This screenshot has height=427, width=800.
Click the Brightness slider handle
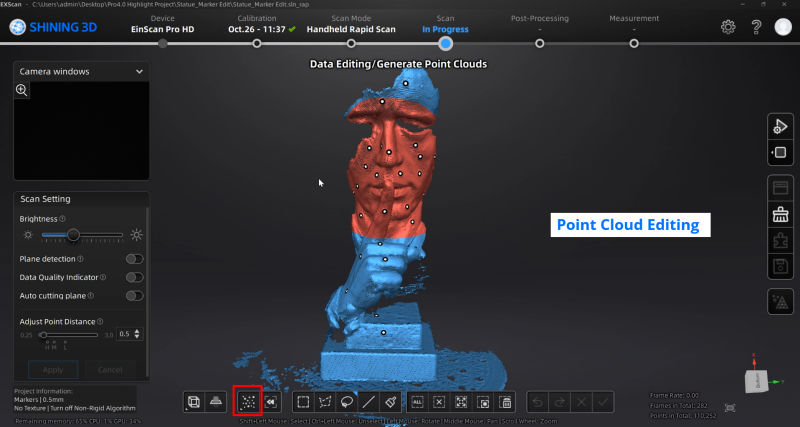(x=73, y=234)
